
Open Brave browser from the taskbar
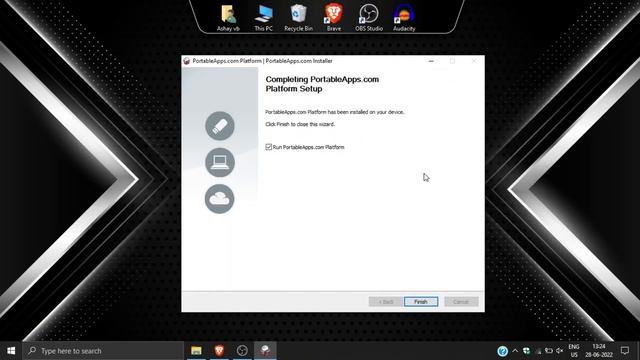coord(219,351)
